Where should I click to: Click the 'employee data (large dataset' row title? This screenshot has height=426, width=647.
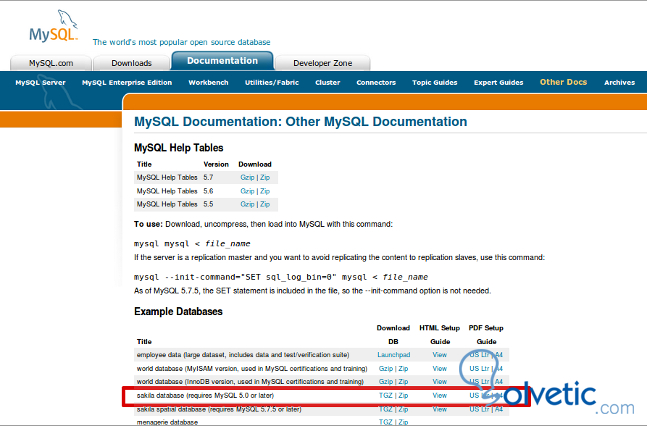point(243,355)
